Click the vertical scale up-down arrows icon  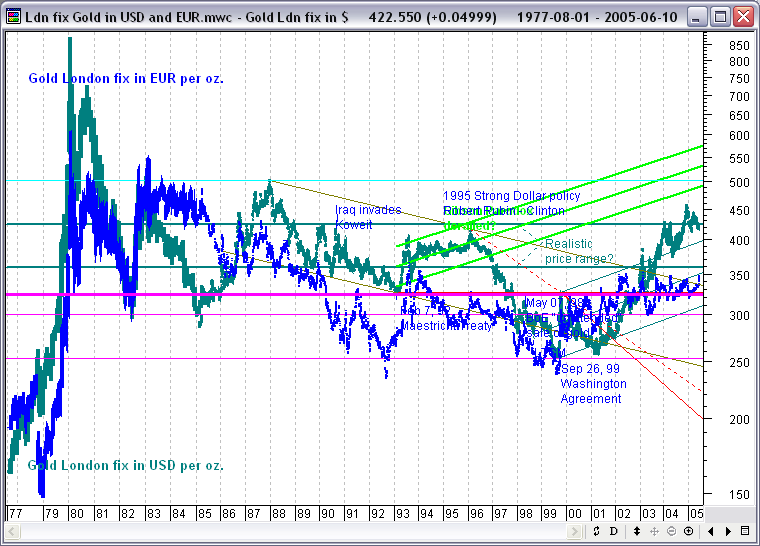[x=636, y=530]
